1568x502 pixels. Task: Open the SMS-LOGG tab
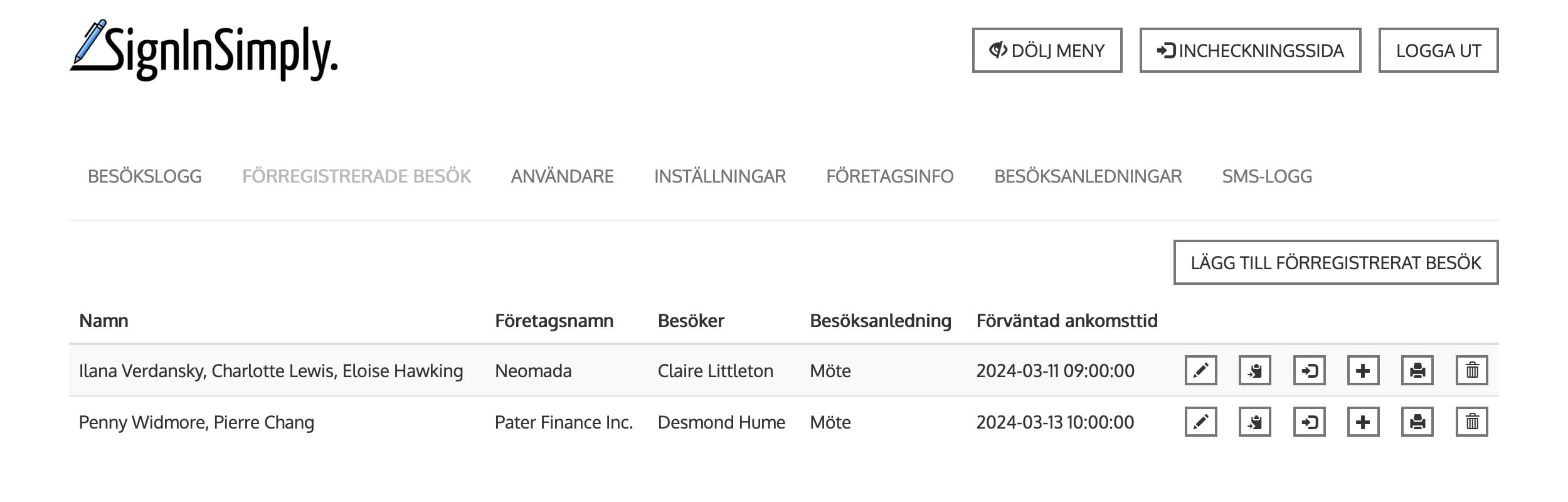(1266, 176)
